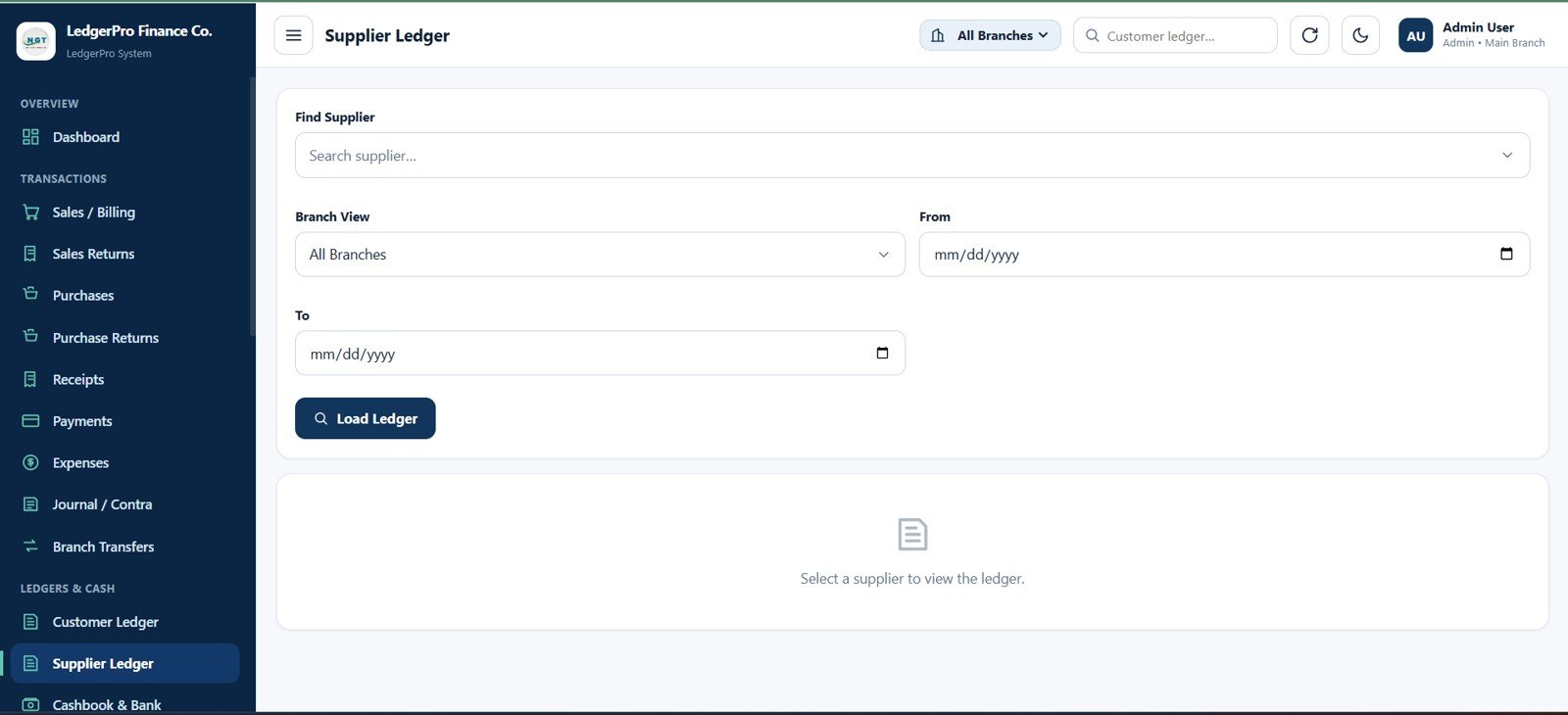This screenshot has width=1568, height=715.
Task: Open Purchase Returns page
Action: coord(124,337)
